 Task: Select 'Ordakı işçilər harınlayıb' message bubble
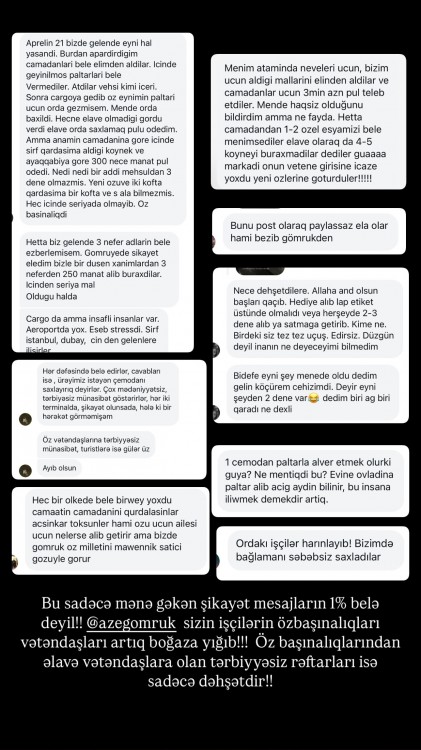(315, 551)
